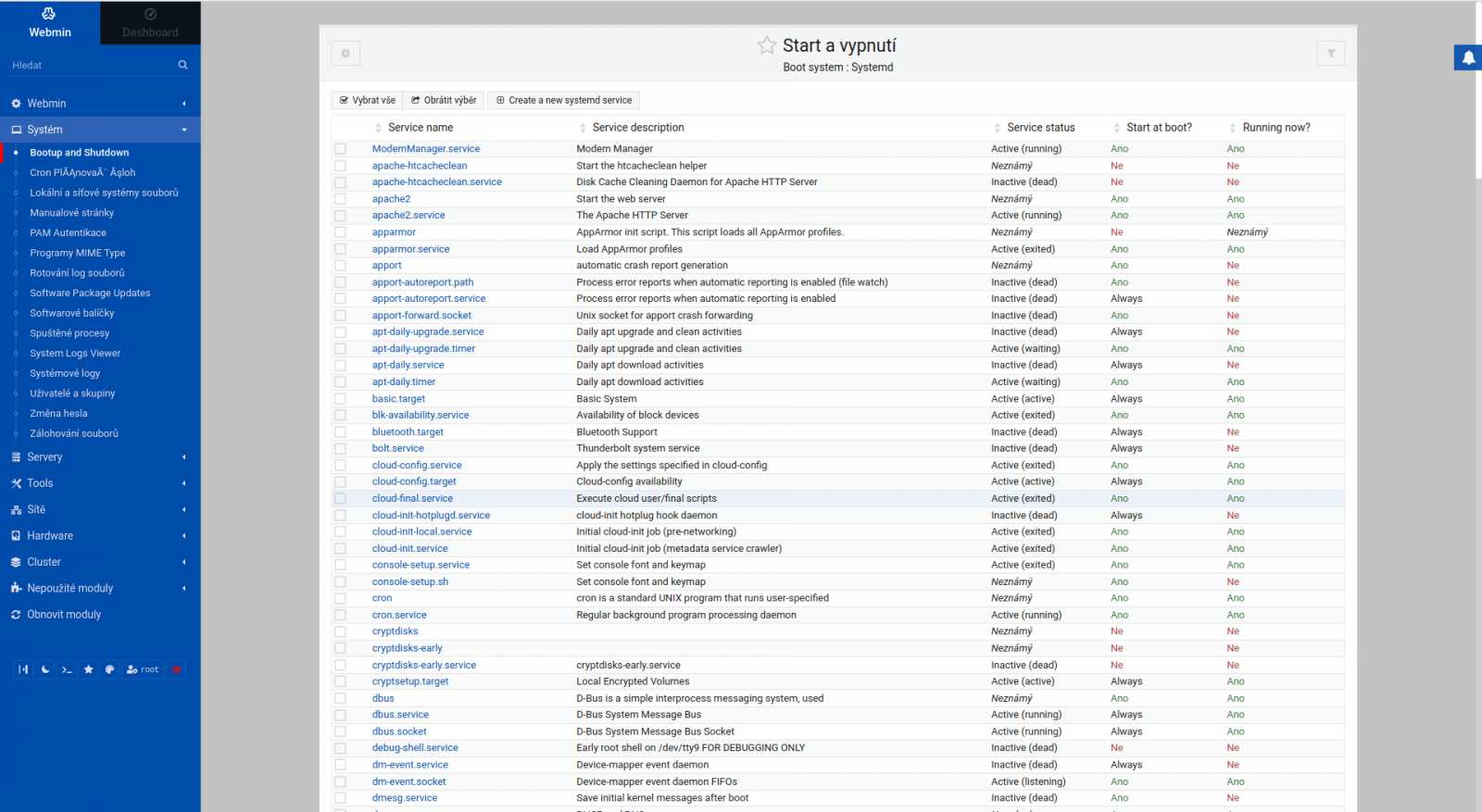Click the Obnovit moduly refresh icon
The height and width of the screenshot is (812, 1482).
pos(16,615)
